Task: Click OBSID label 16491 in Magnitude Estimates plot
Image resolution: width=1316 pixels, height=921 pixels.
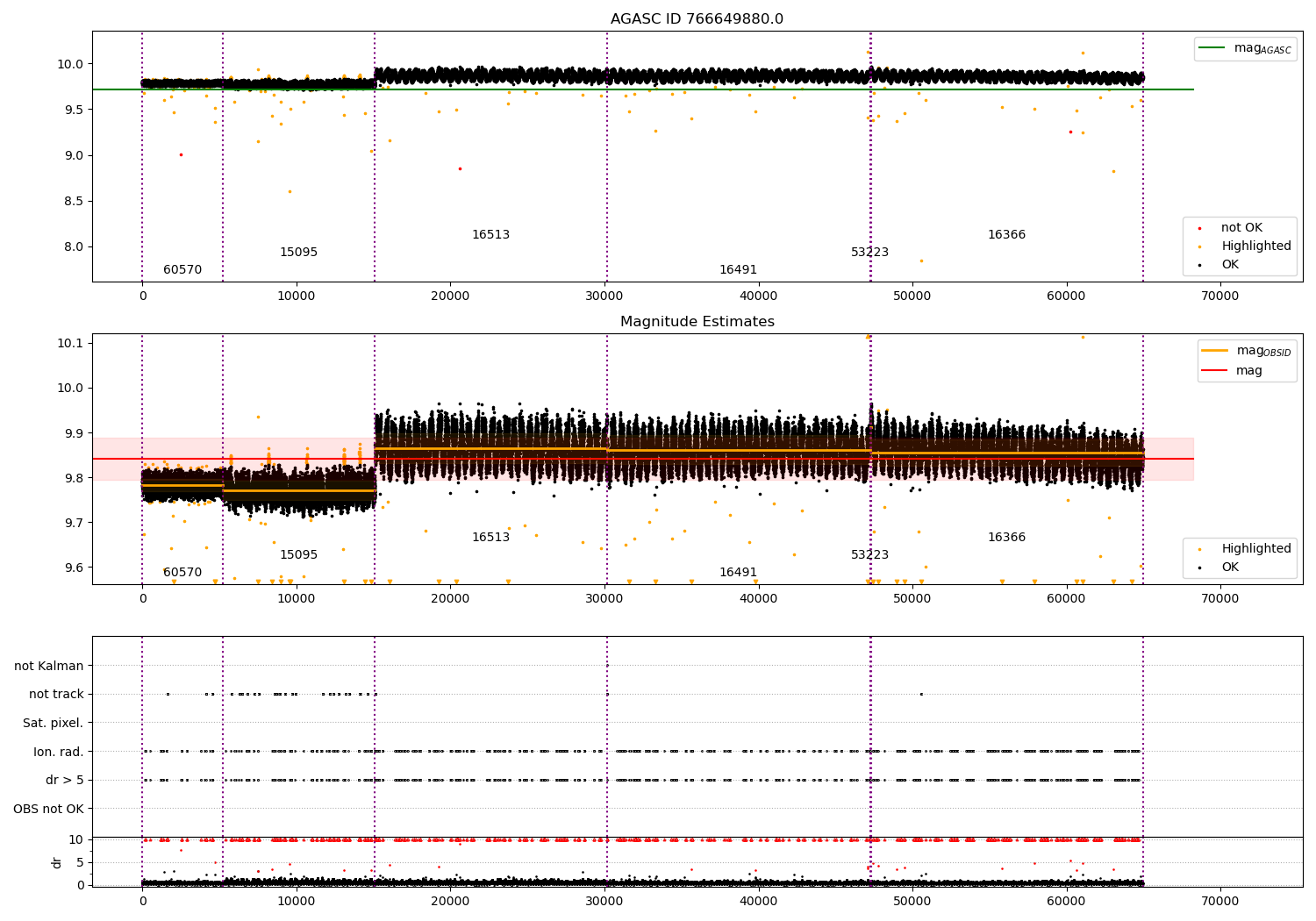Action: pos(738,573)
